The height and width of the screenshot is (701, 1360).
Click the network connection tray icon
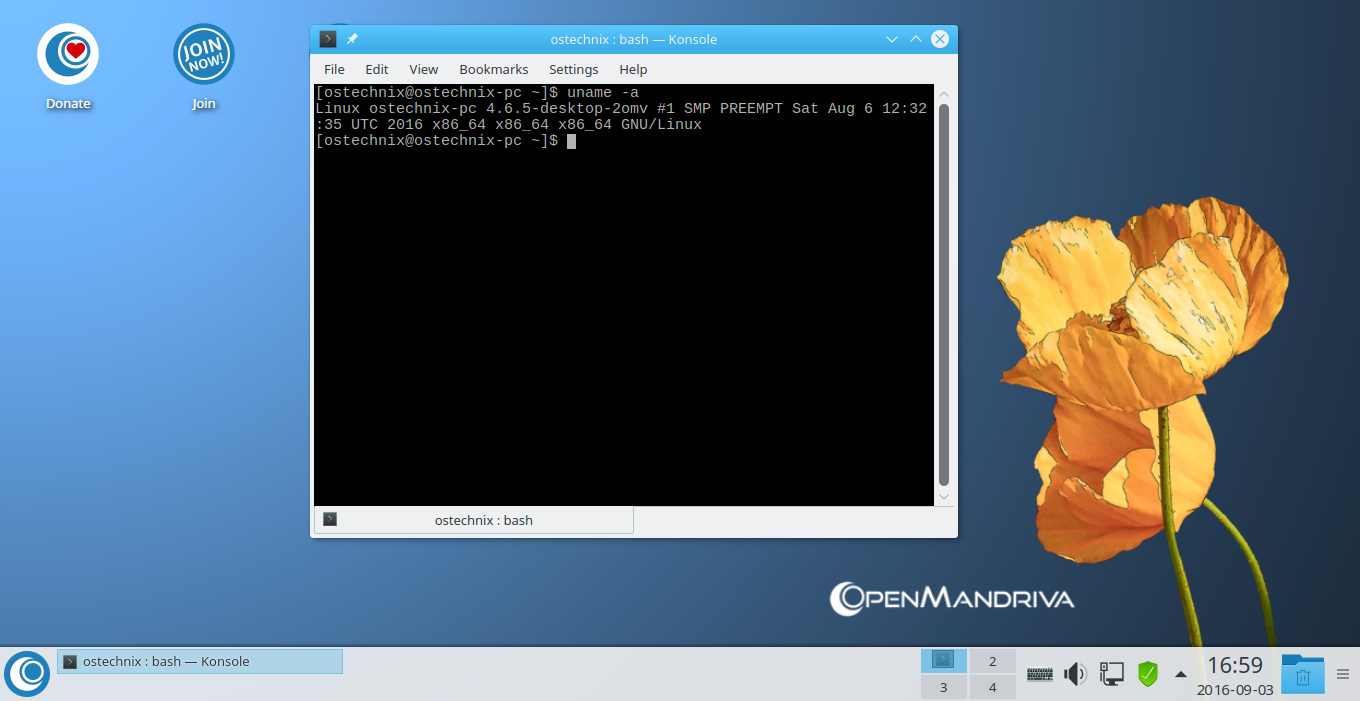pos(1112,673)
